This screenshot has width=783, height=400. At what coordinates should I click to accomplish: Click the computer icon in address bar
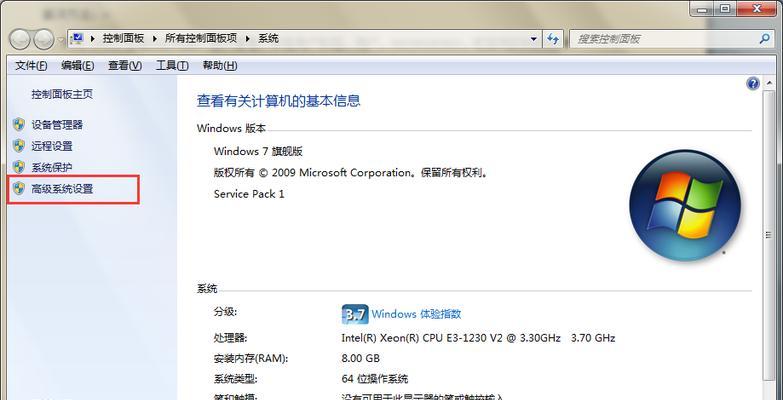coord(77,38)
